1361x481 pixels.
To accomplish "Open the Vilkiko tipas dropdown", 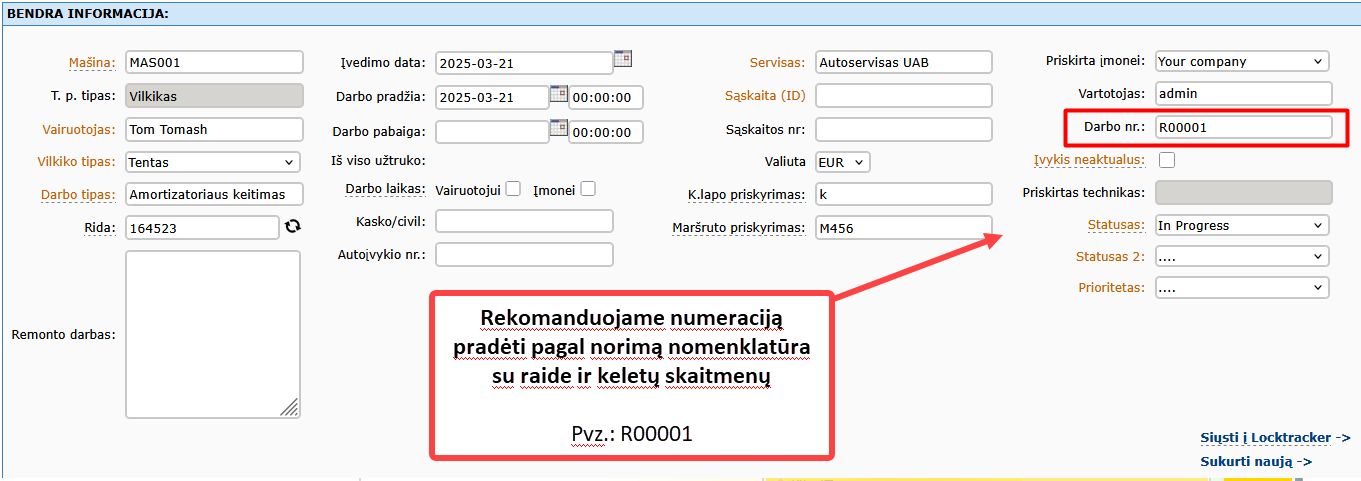I will pyautogui.click(x=213, y=162).
